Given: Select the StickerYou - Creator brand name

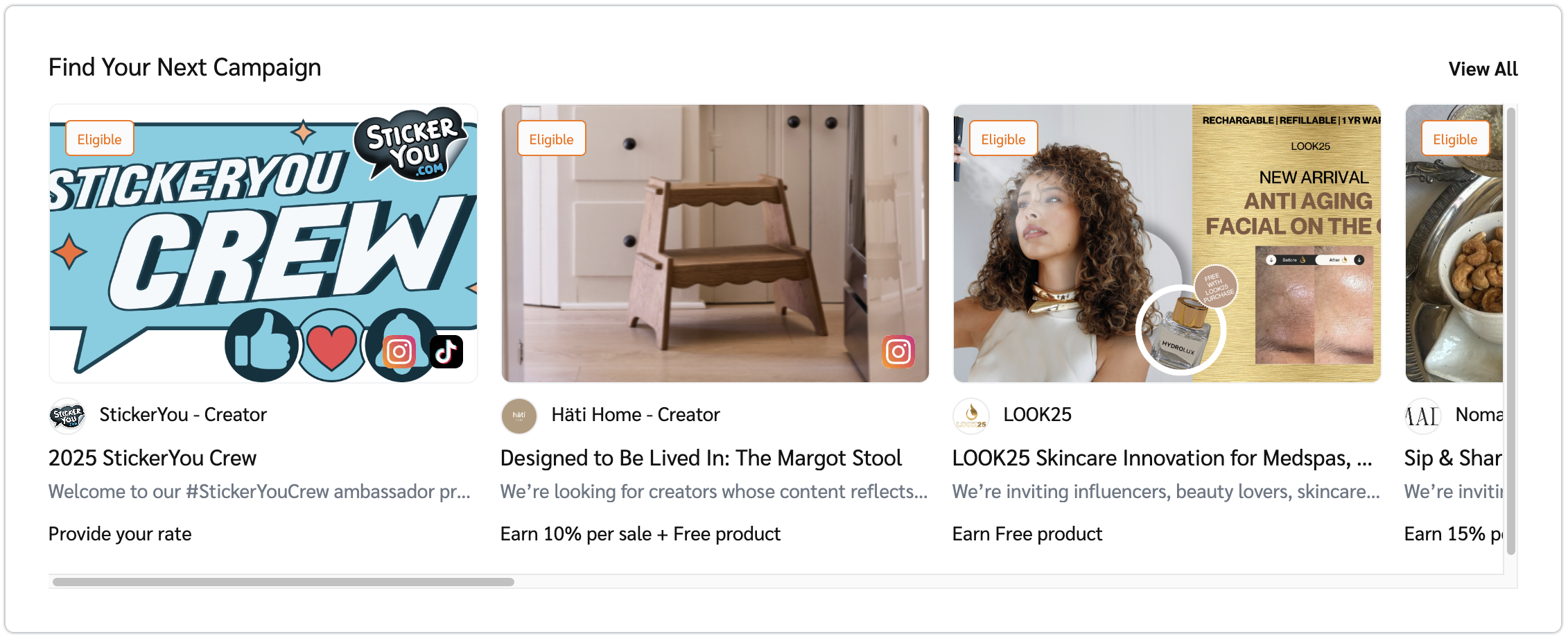Looking at the screenshot, I should [183, 415].
